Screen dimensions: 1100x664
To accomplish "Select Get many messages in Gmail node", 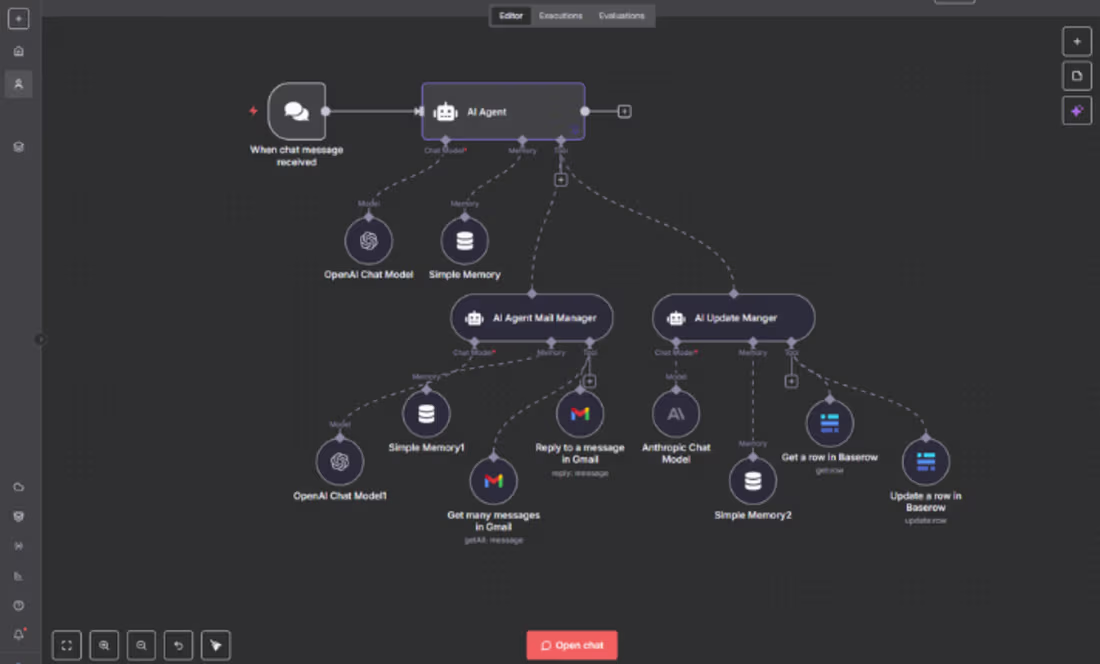I will [493, 481].
